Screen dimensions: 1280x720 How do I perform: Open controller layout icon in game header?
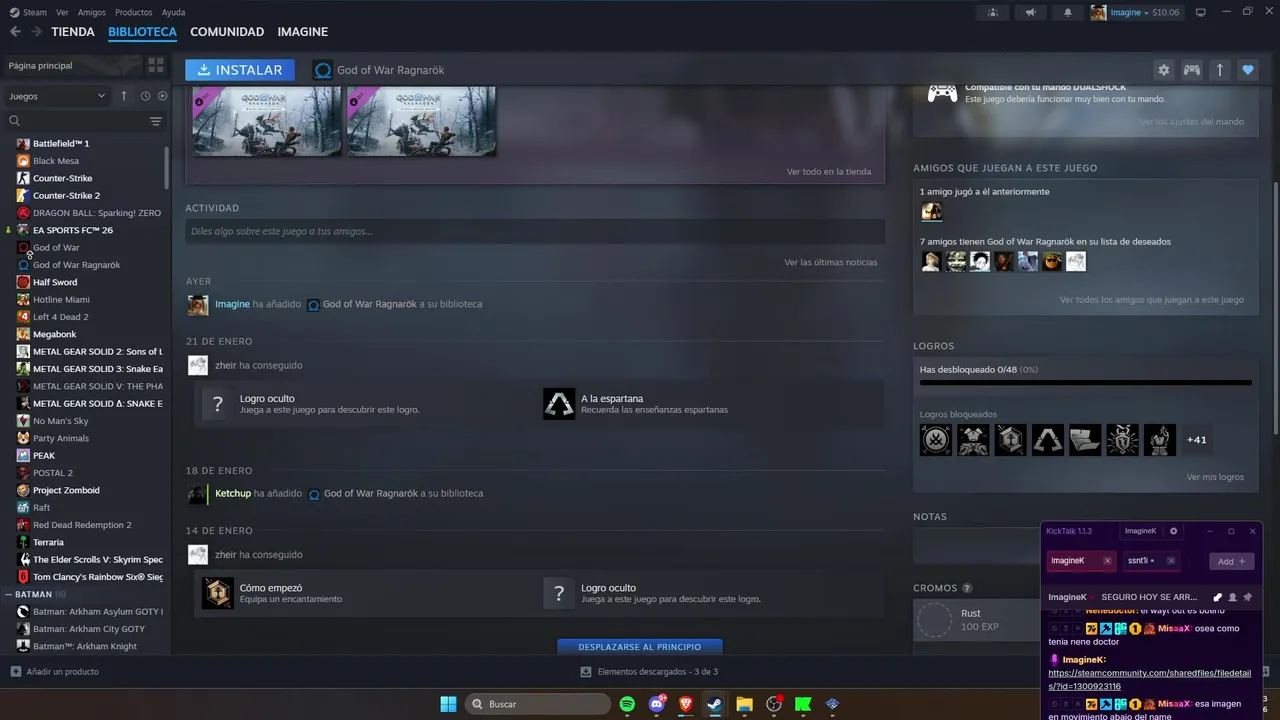(x=1192, y=70)
